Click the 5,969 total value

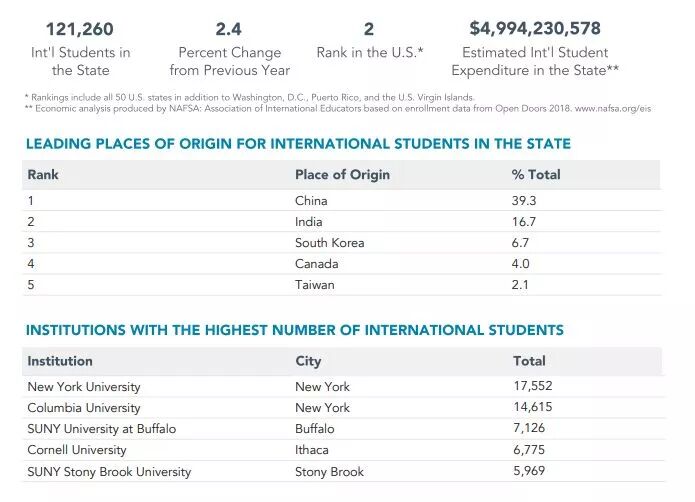click(x=529, y=471)
